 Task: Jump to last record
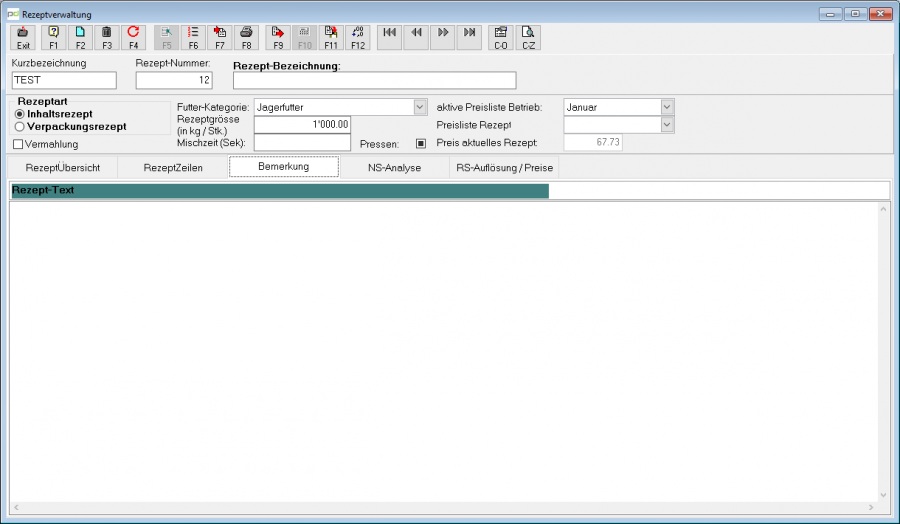[x=470, y=38]
